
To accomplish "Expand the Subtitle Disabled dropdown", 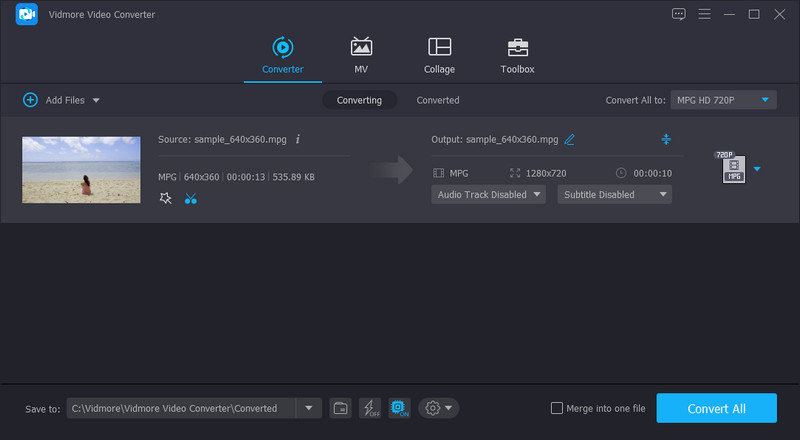I will (x=614, y=194).
